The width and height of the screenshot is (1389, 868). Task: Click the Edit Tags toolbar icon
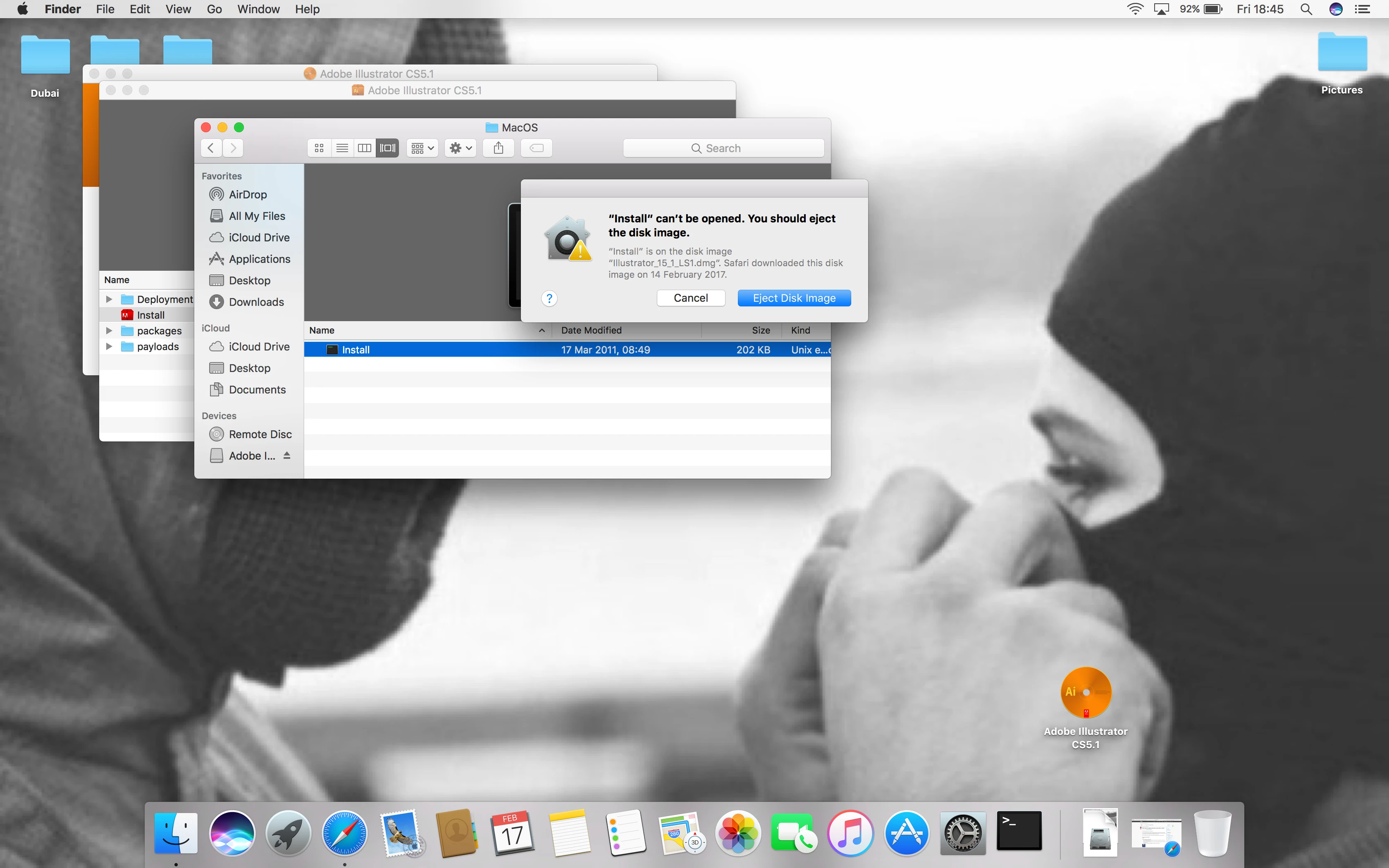[x=536, y=148]
